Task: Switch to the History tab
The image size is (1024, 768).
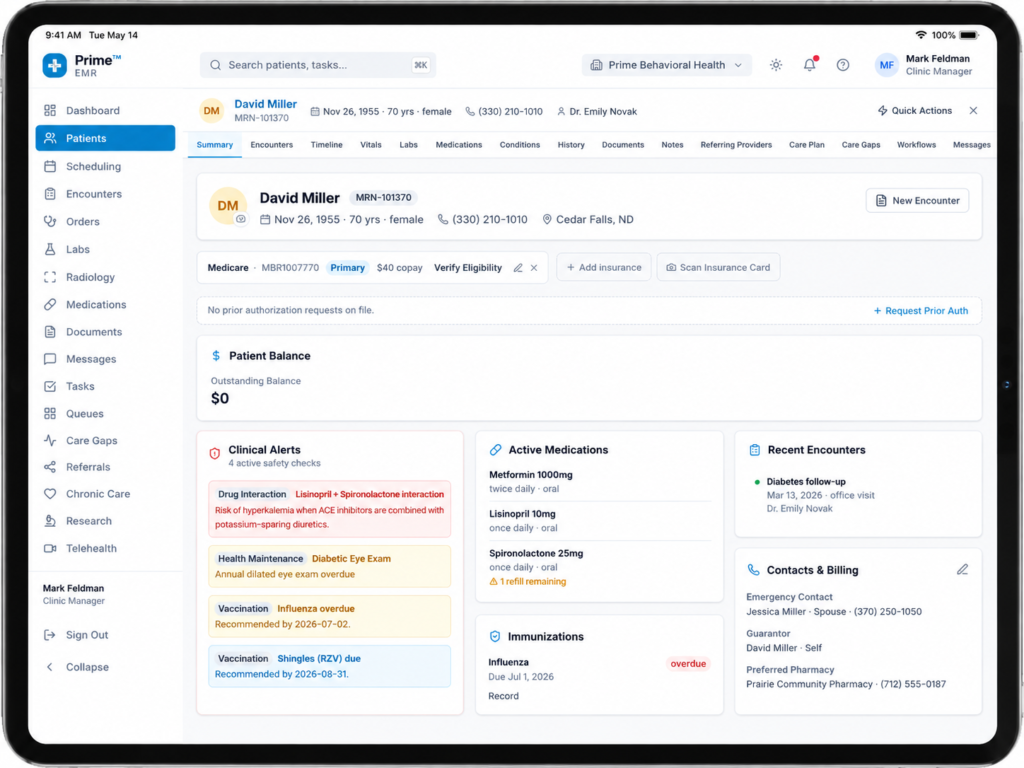Action: [x=571, y=145]
